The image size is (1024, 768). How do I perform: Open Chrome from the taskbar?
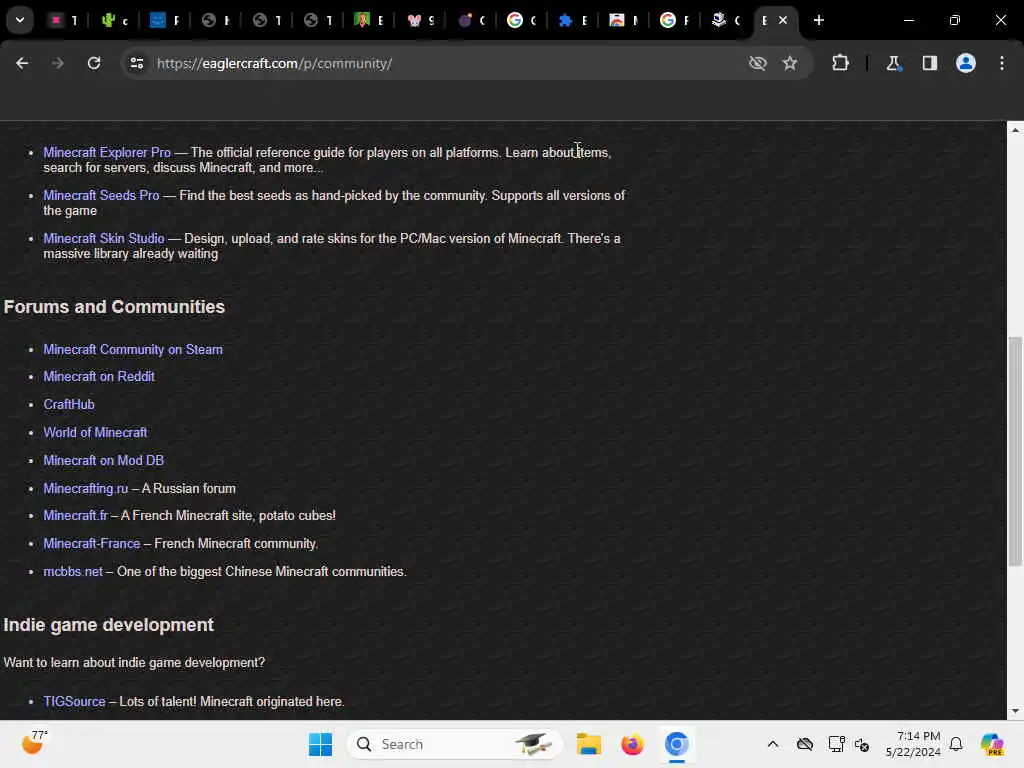click(677, 744)
